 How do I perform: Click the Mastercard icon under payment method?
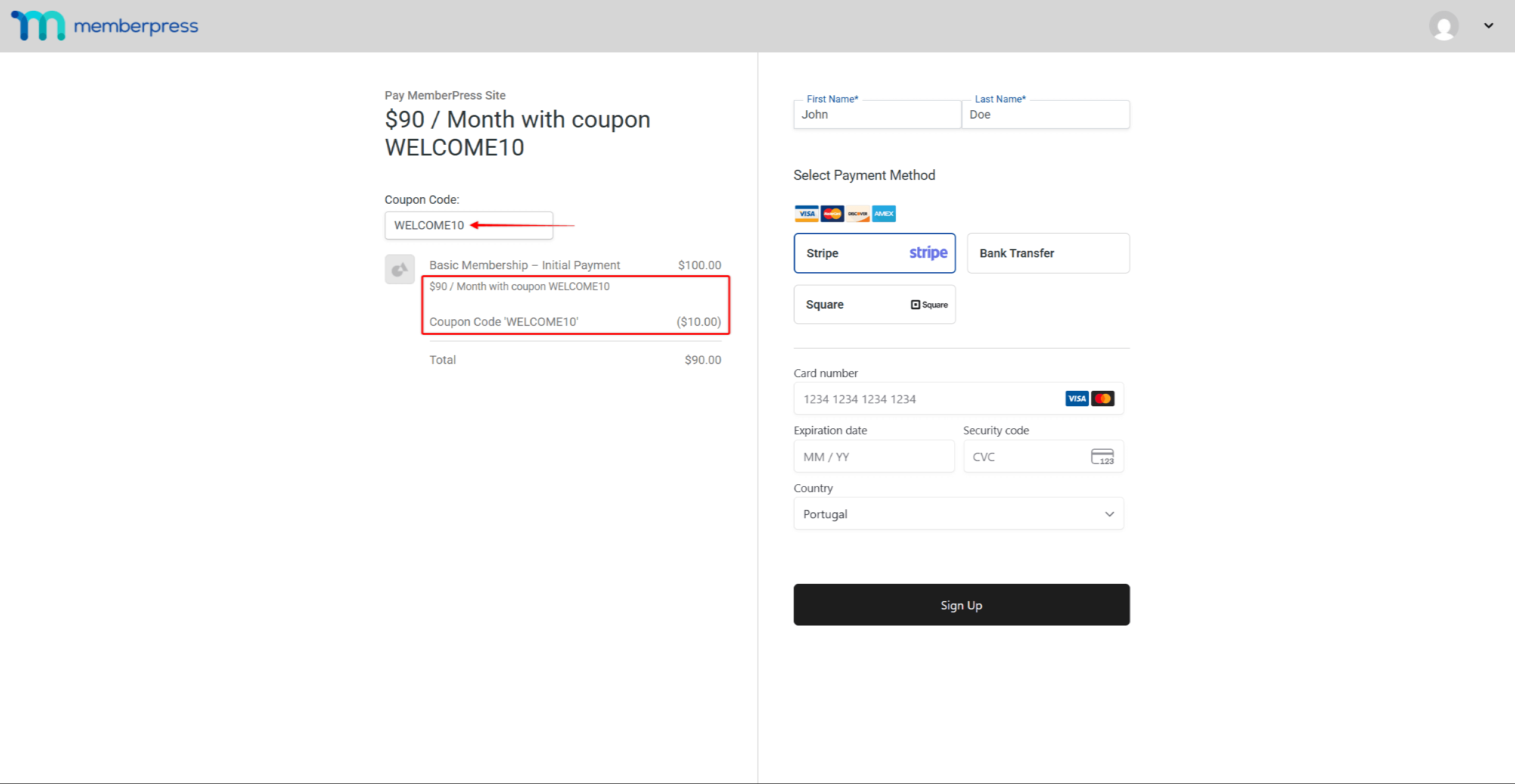[832, 214]
